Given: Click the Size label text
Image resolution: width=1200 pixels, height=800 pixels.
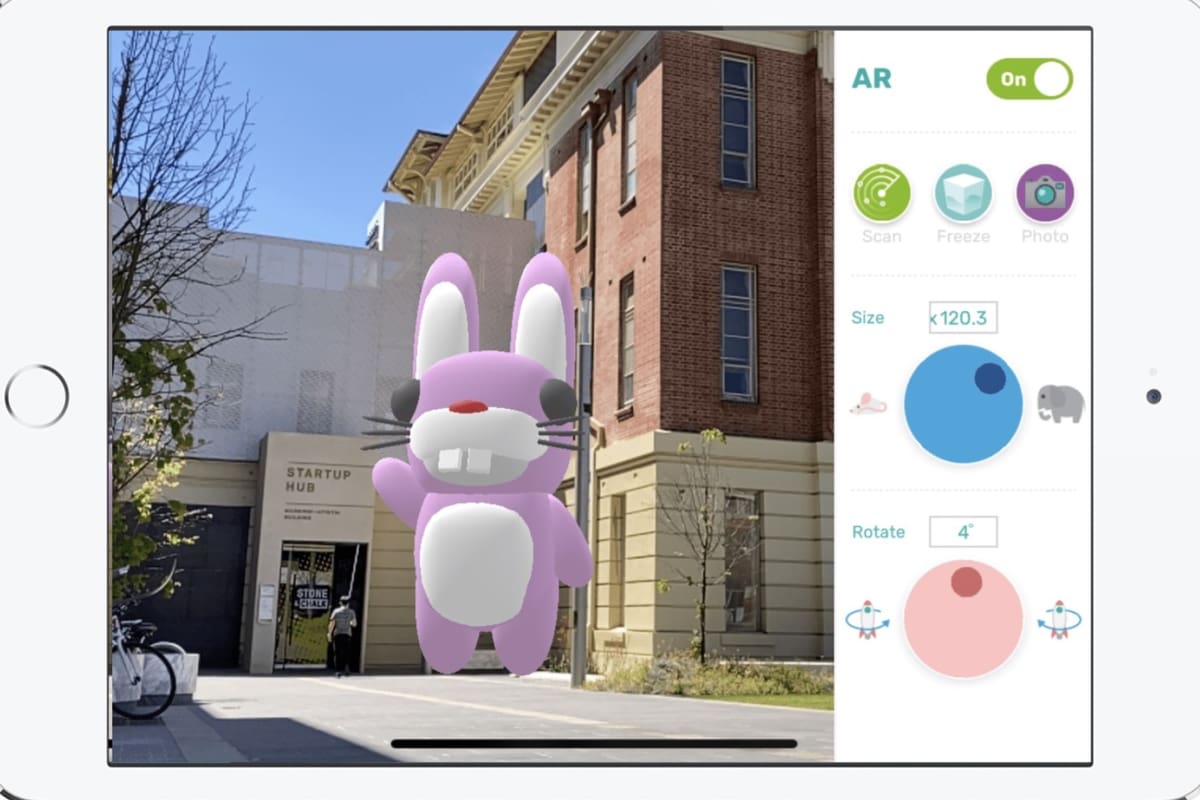Looking at the screenshot, I should (867, 318).
